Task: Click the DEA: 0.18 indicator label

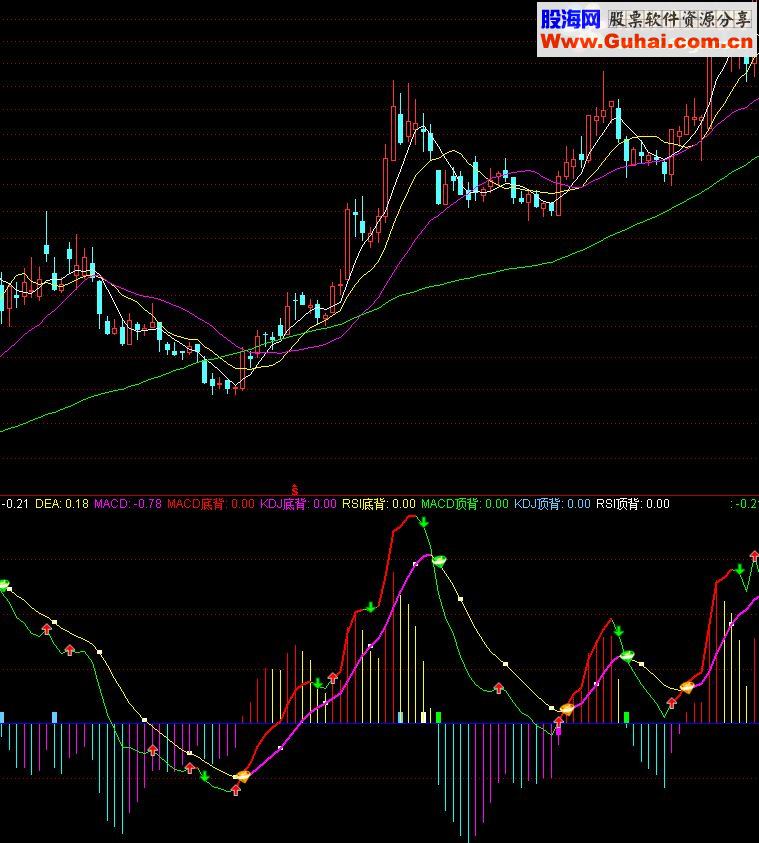Action: coord(62,504)
